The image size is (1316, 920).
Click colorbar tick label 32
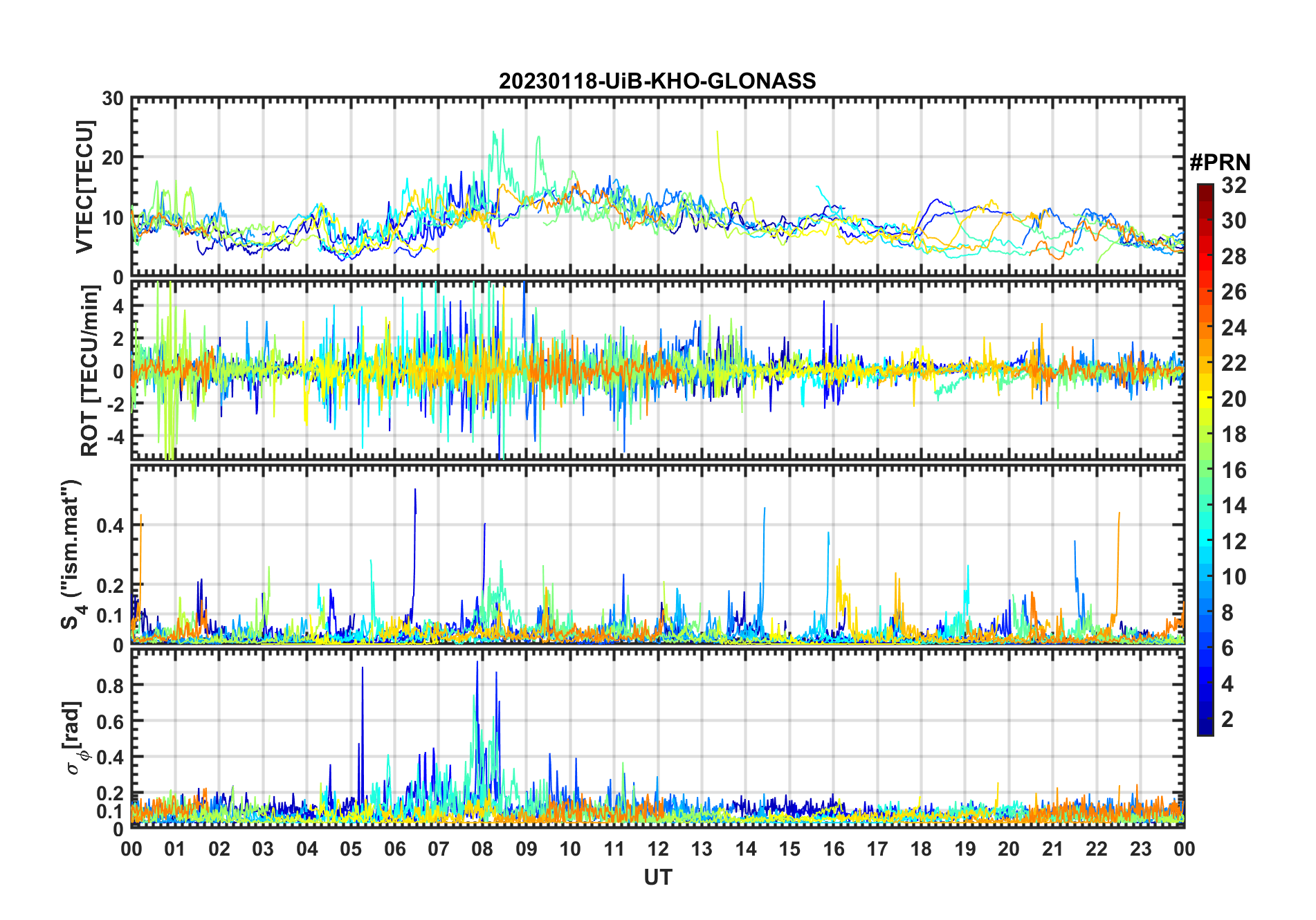tap(1234, 185)
